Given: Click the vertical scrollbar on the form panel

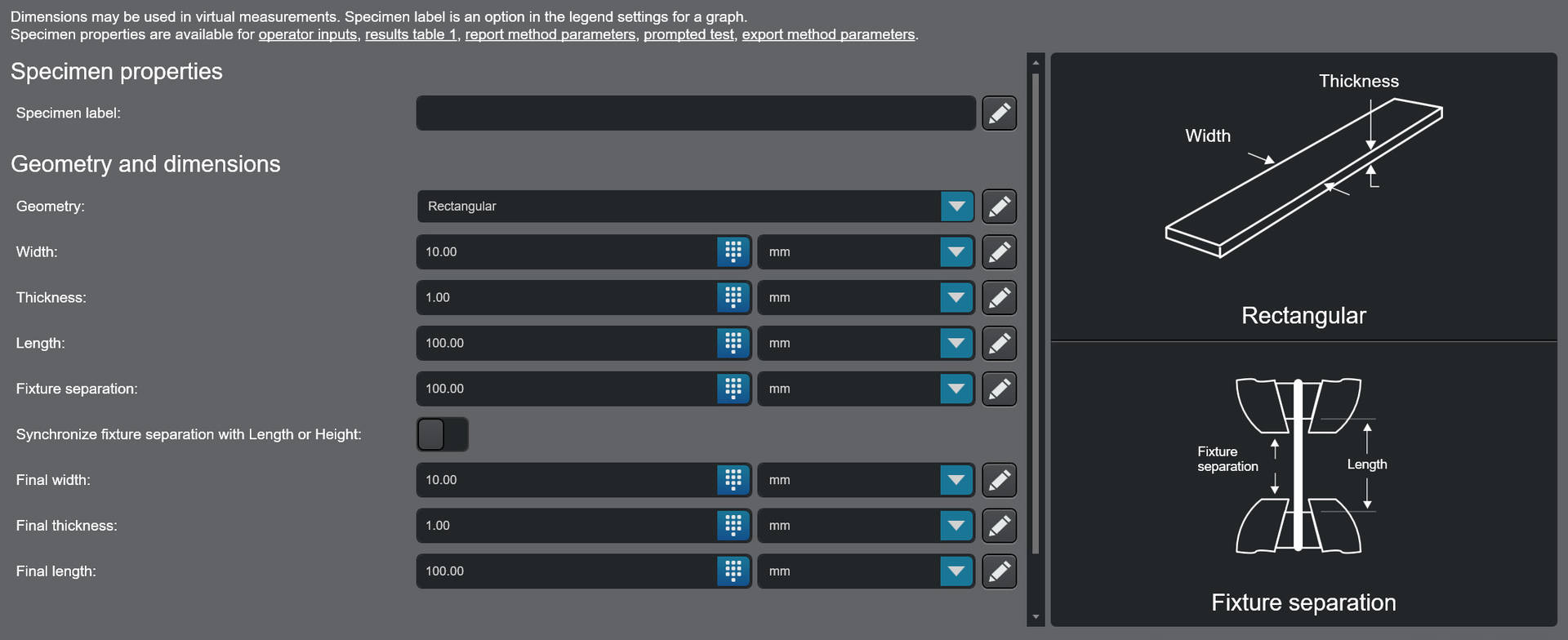Looking at the screenshot, I should point(1036,327).
